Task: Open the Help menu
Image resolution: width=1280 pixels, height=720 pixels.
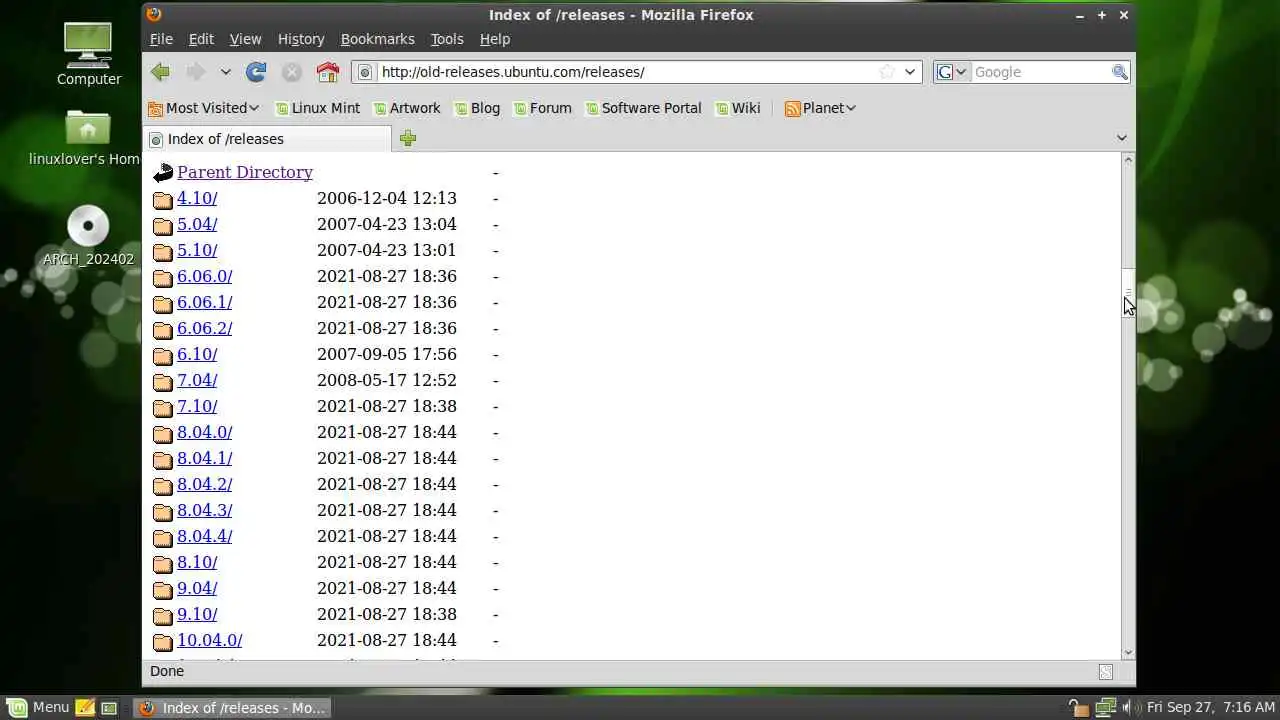Action: (x=495, y=39)
